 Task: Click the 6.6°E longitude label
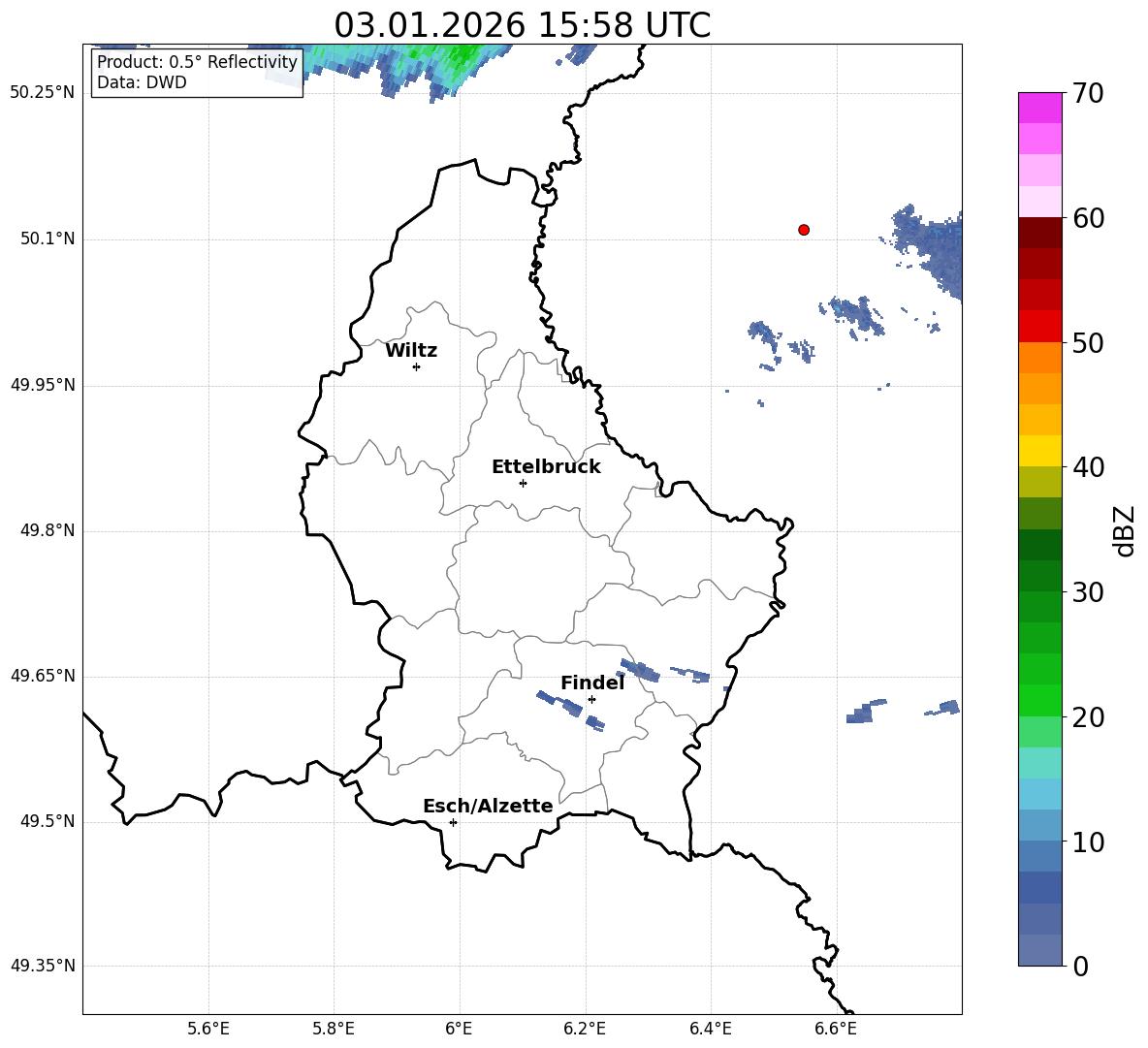point(836,1029)
